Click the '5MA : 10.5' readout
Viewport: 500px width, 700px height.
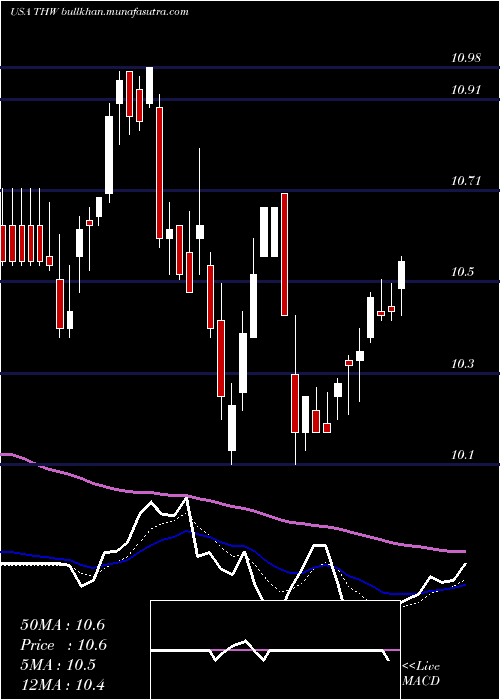[58, 665]
